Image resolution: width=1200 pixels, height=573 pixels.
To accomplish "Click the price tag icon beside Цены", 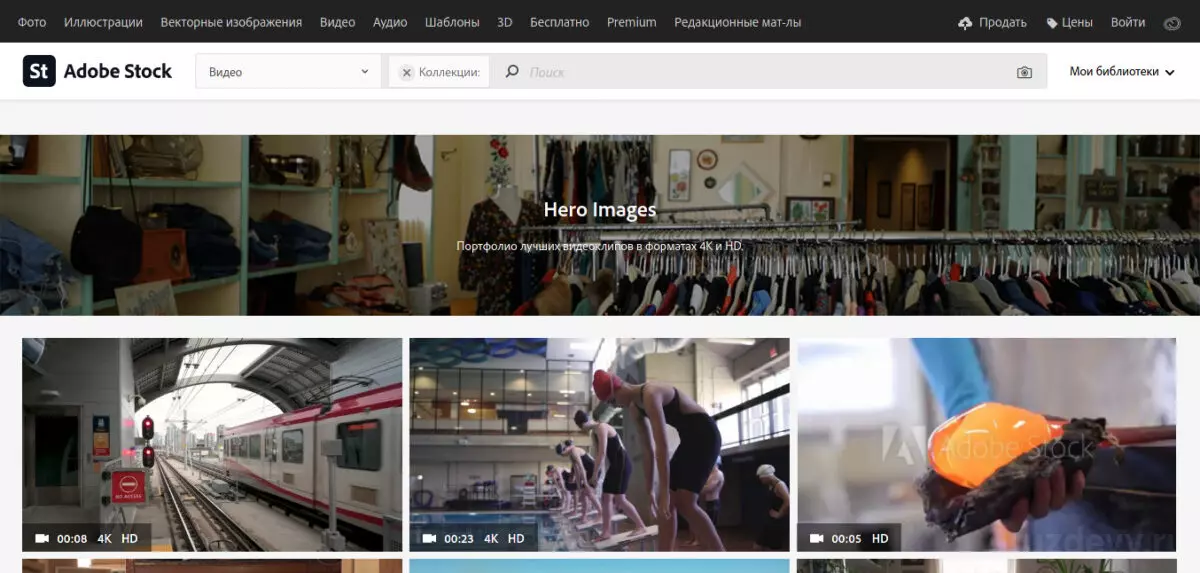I will 1052,22.
